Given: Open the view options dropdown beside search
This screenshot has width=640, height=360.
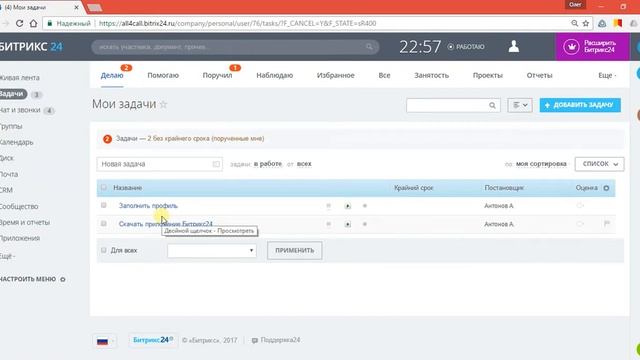Looking at the screenshot, I should click(520, 105).
